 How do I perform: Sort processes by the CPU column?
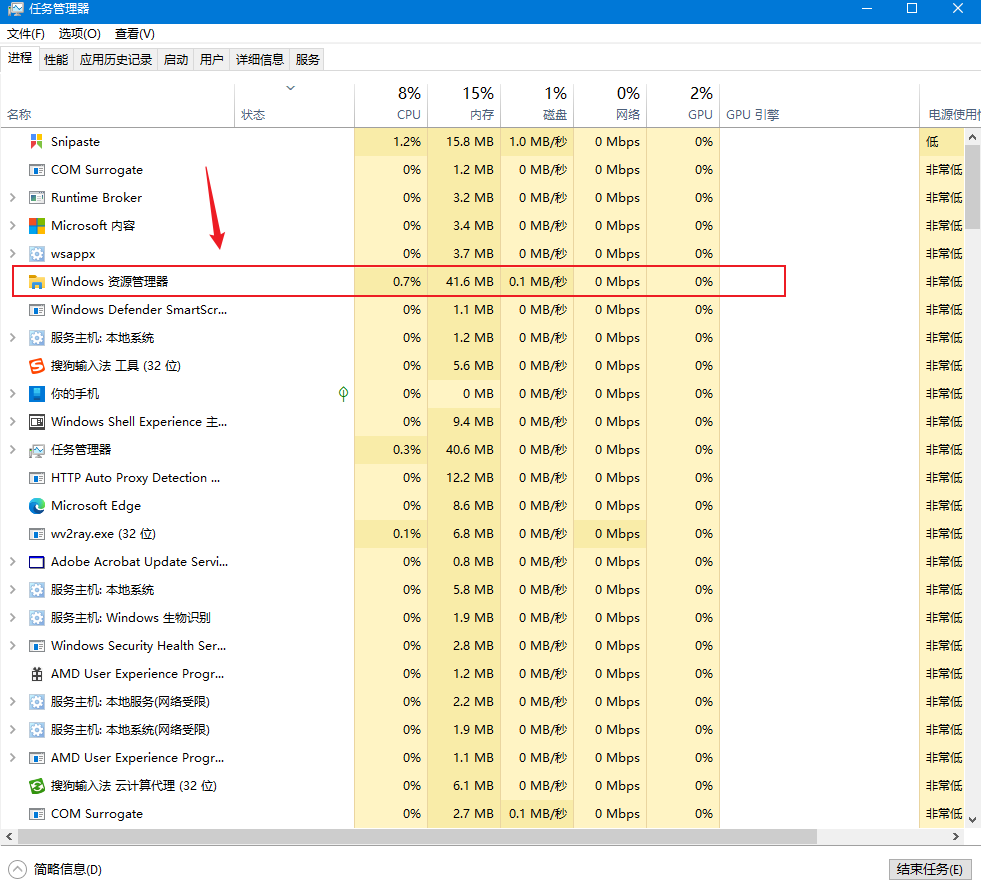(x=391, y=104)
